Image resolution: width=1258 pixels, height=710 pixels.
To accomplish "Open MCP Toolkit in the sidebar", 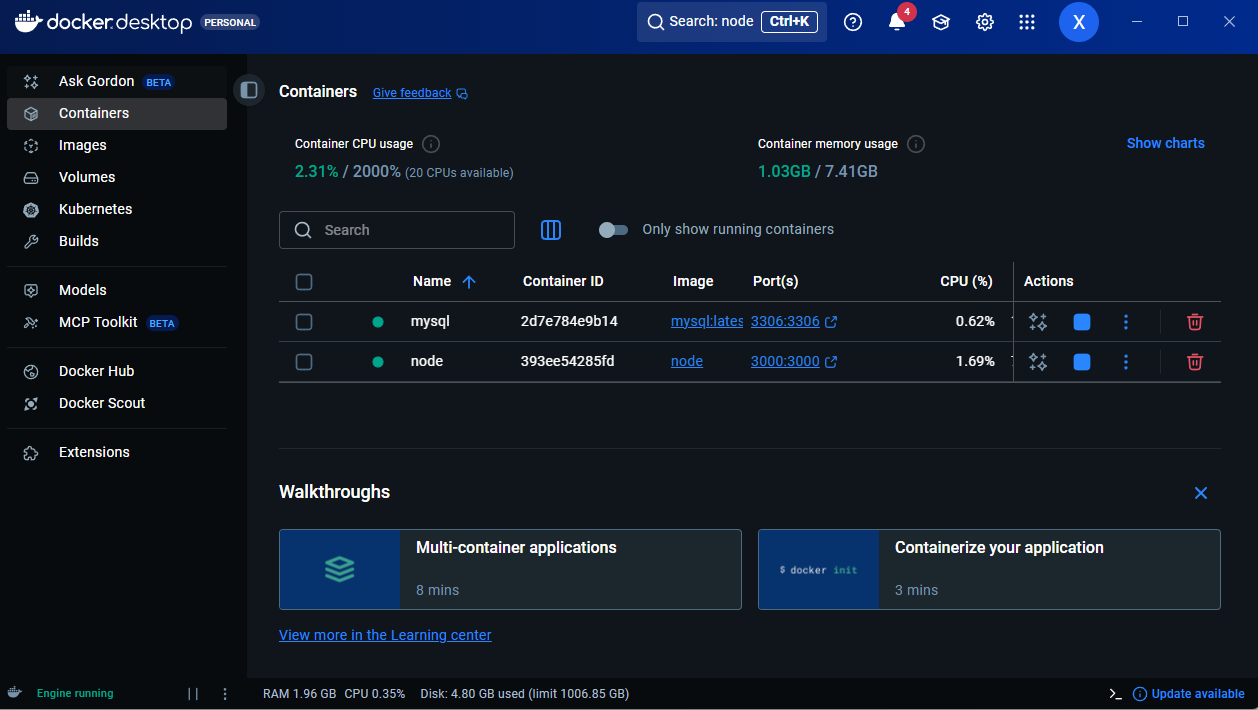I will 117,323.
